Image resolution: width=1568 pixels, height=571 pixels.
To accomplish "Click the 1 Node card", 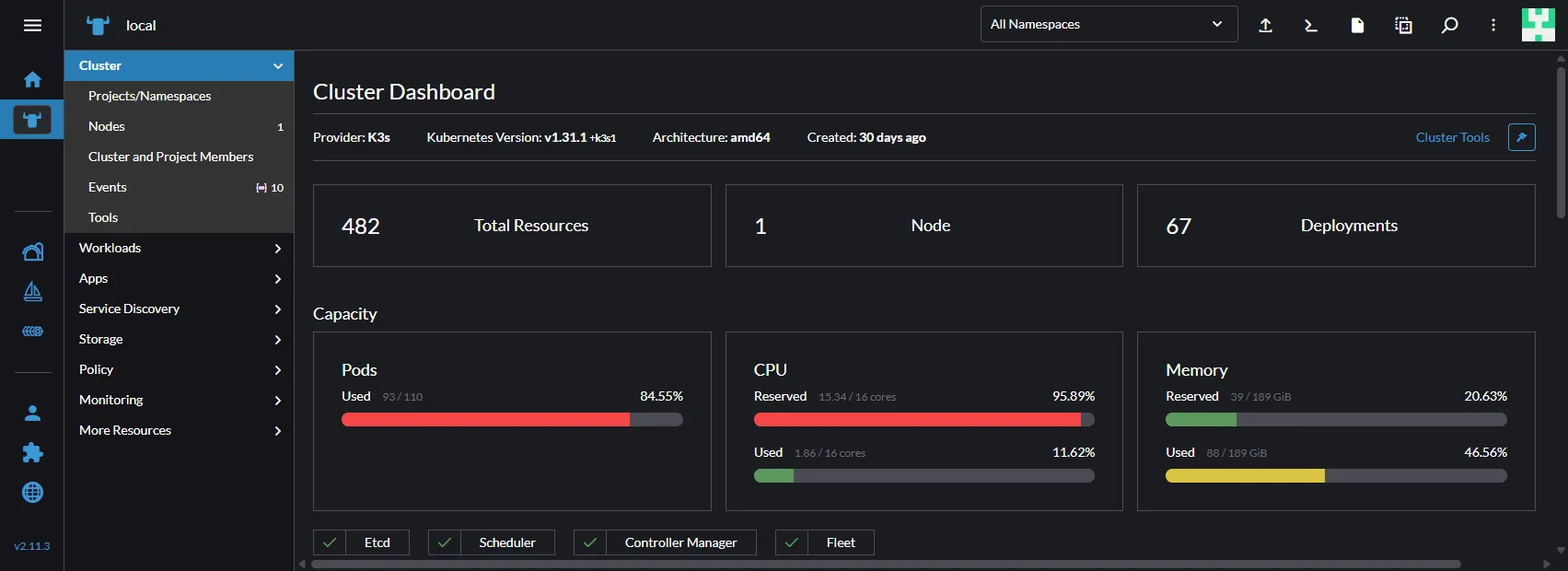I will pyautogui.click(x=924, y=226).
